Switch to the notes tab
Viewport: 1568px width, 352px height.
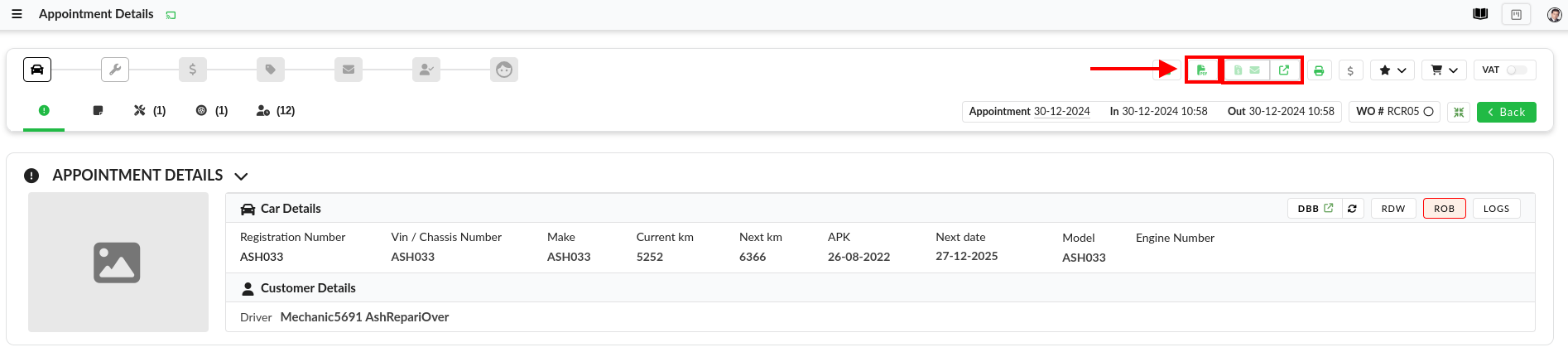pyautogui.click(x=98, y=110)
